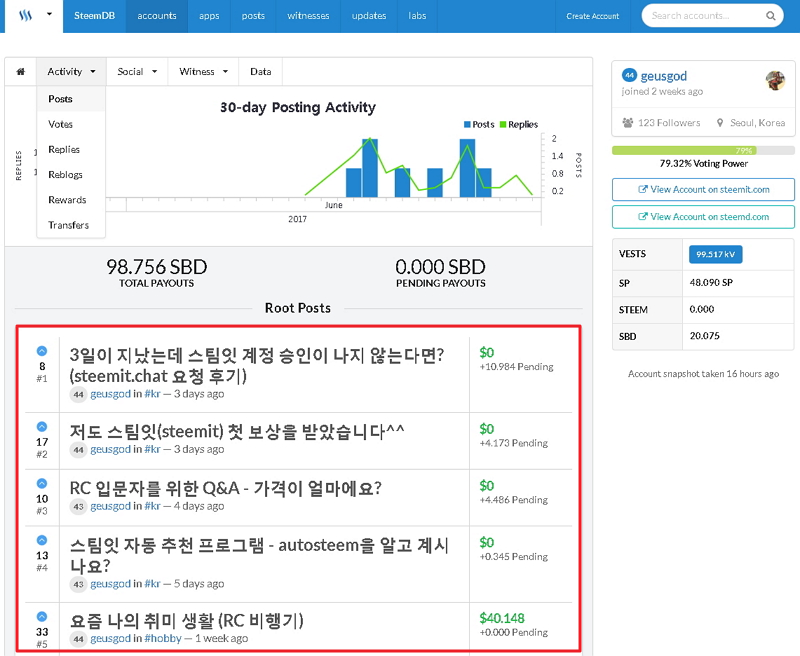Click the followers people icon
Screen dimensions: 800x656
pyautogui.click(x=628, y=122)
